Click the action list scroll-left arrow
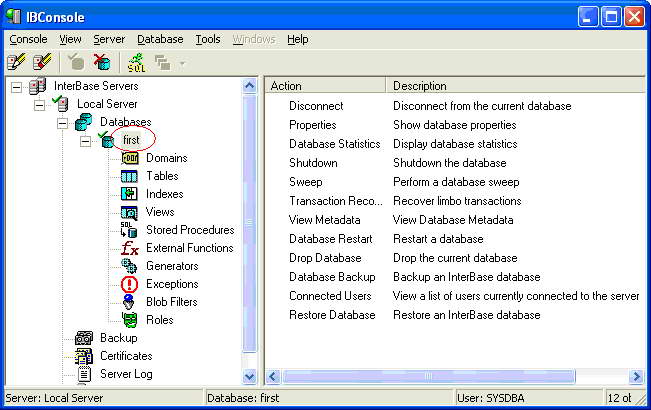The height and width of the screenshot is (410, 651). point(273,376)
